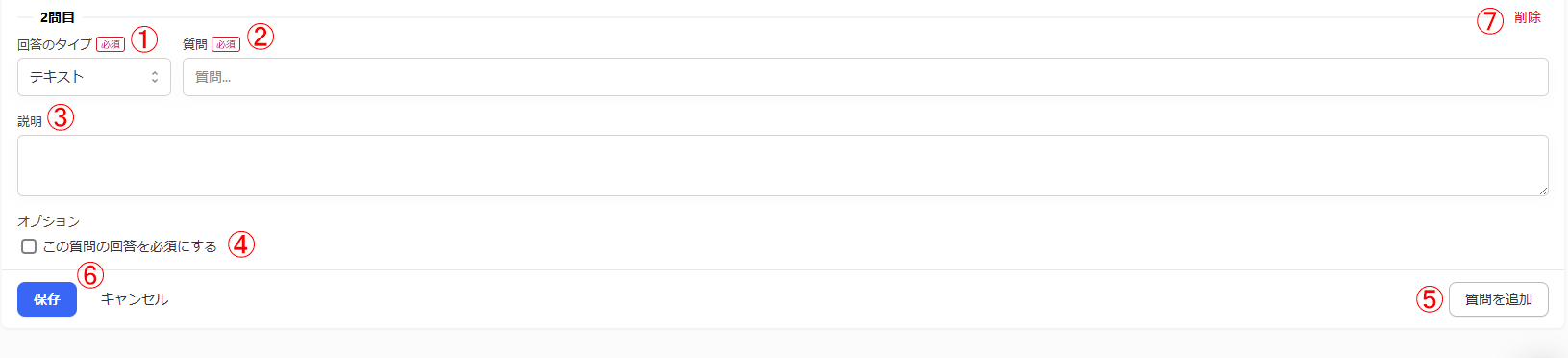Focus the 質問 text input field
This screenshot has height=358, width=1568.
(865, 77)
